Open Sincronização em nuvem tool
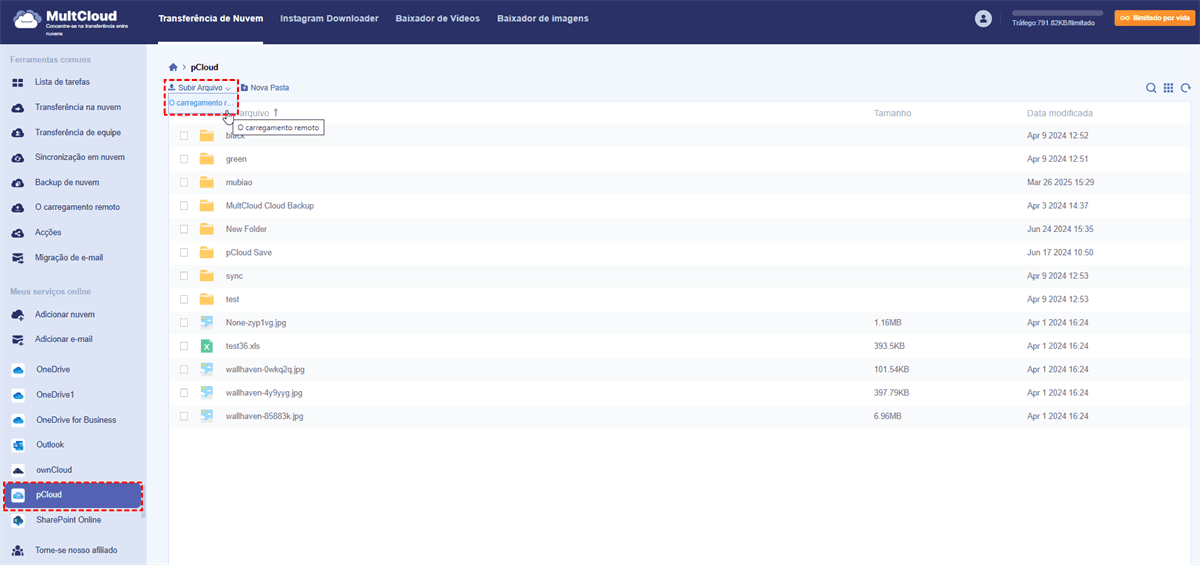Viewport: 1200px width, 565px height. click(80, 157)
